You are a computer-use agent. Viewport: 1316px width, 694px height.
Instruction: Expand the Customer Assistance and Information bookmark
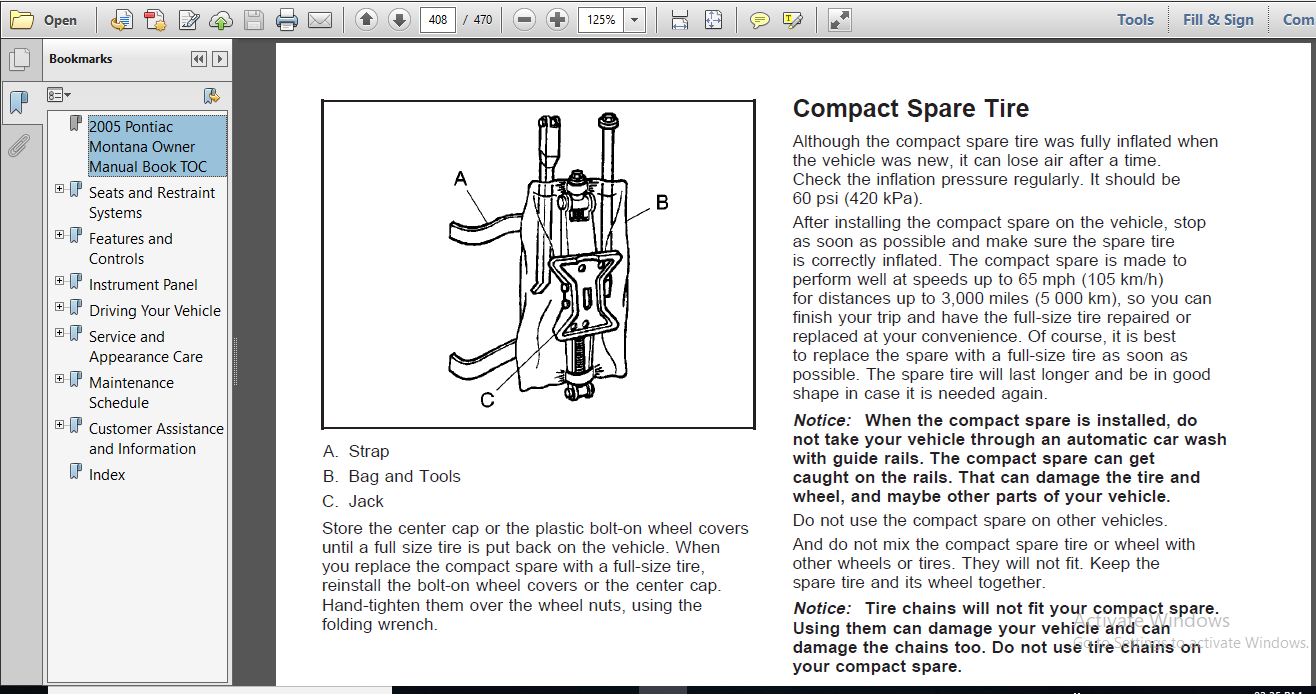pos(60,424)
